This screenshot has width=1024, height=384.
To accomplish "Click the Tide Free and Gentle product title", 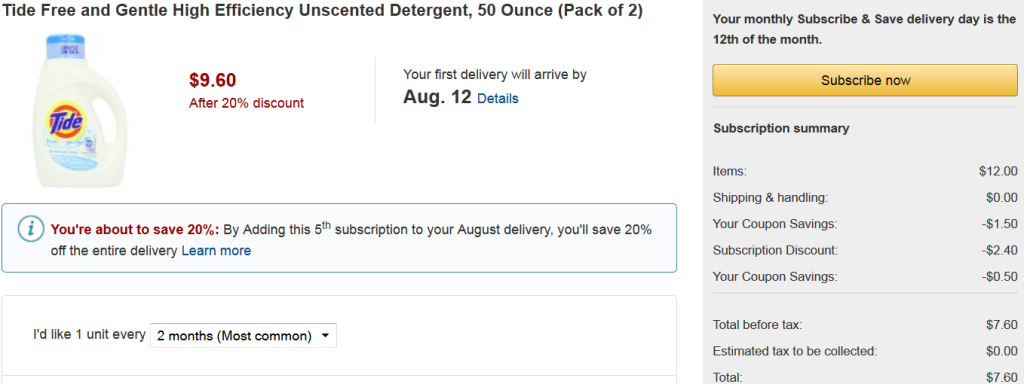I will point(322,12).
